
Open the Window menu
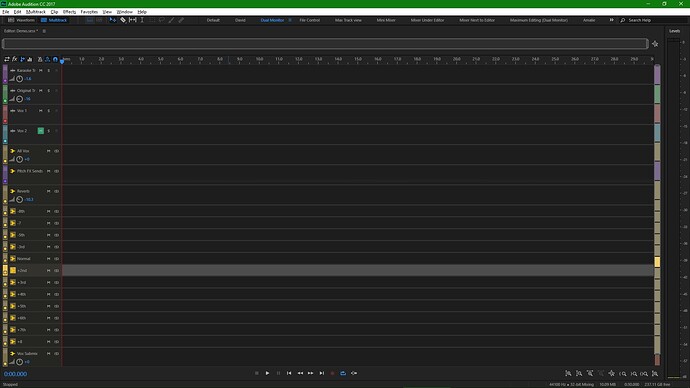125,12
